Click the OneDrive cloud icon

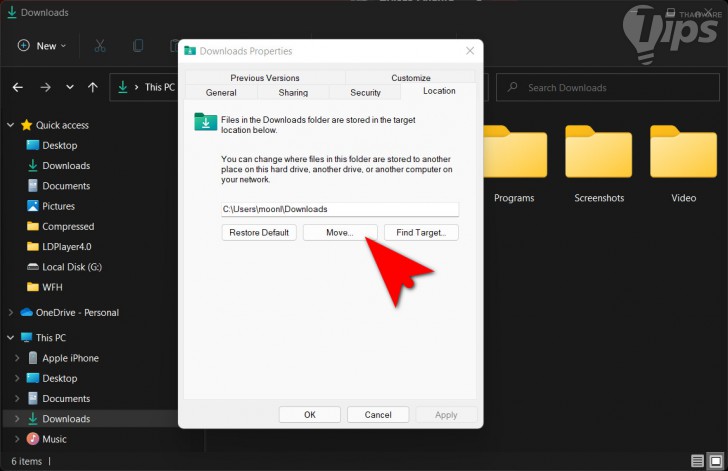coord(26,313)
